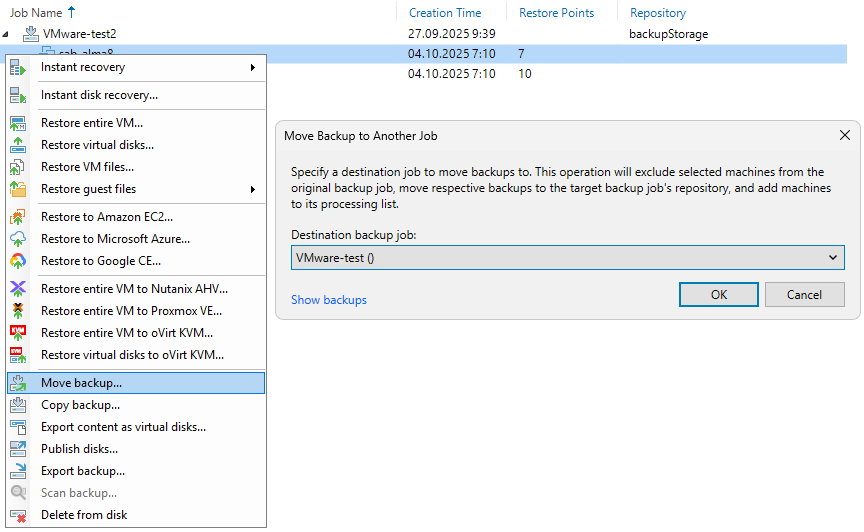Screen dimensions: 864x532
Task: Click the Microsoft Azure cloud icon
Action: (x=18, y=239)
